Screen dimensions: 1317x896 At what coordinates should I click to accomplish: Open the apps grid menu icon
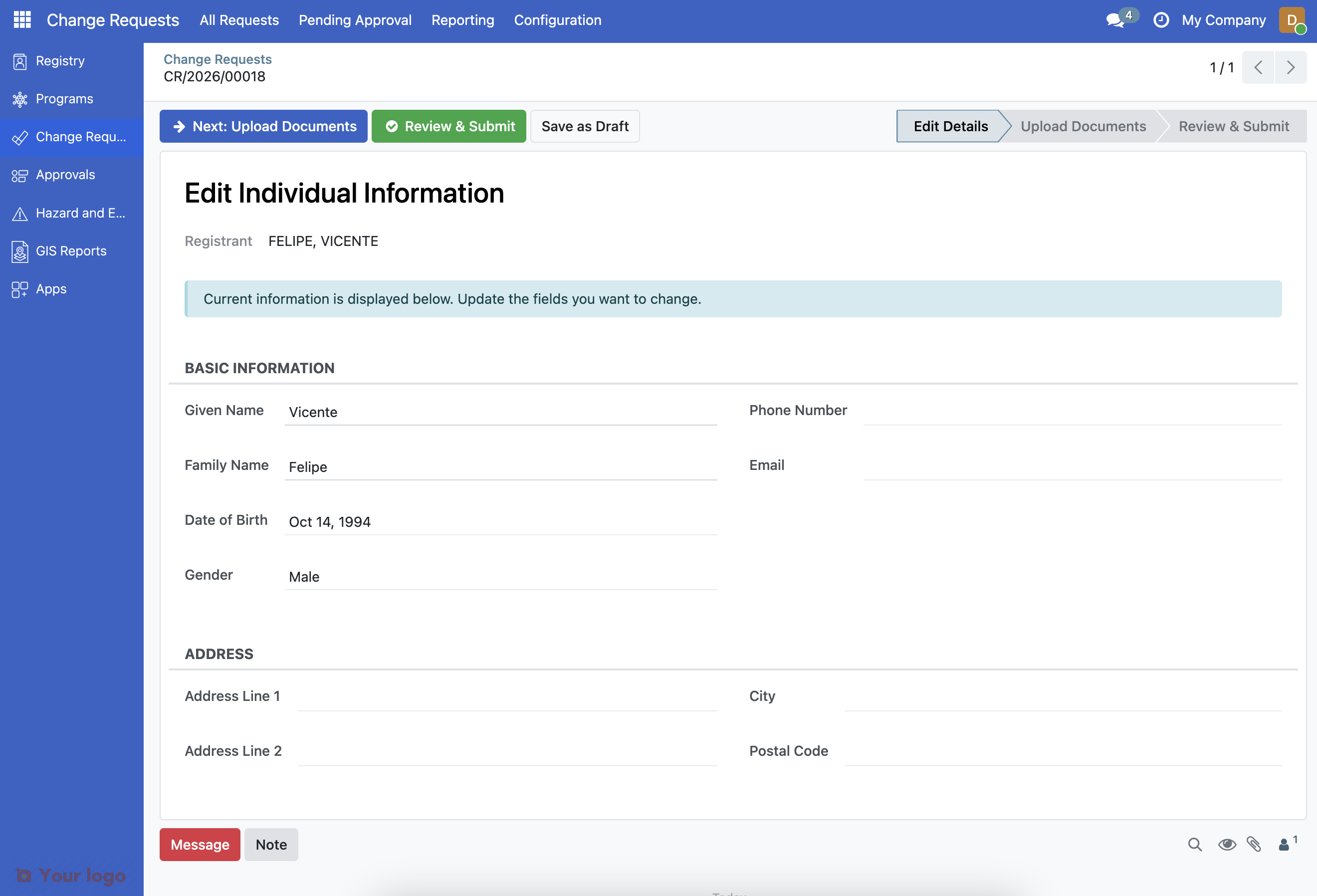coord(22,20)
